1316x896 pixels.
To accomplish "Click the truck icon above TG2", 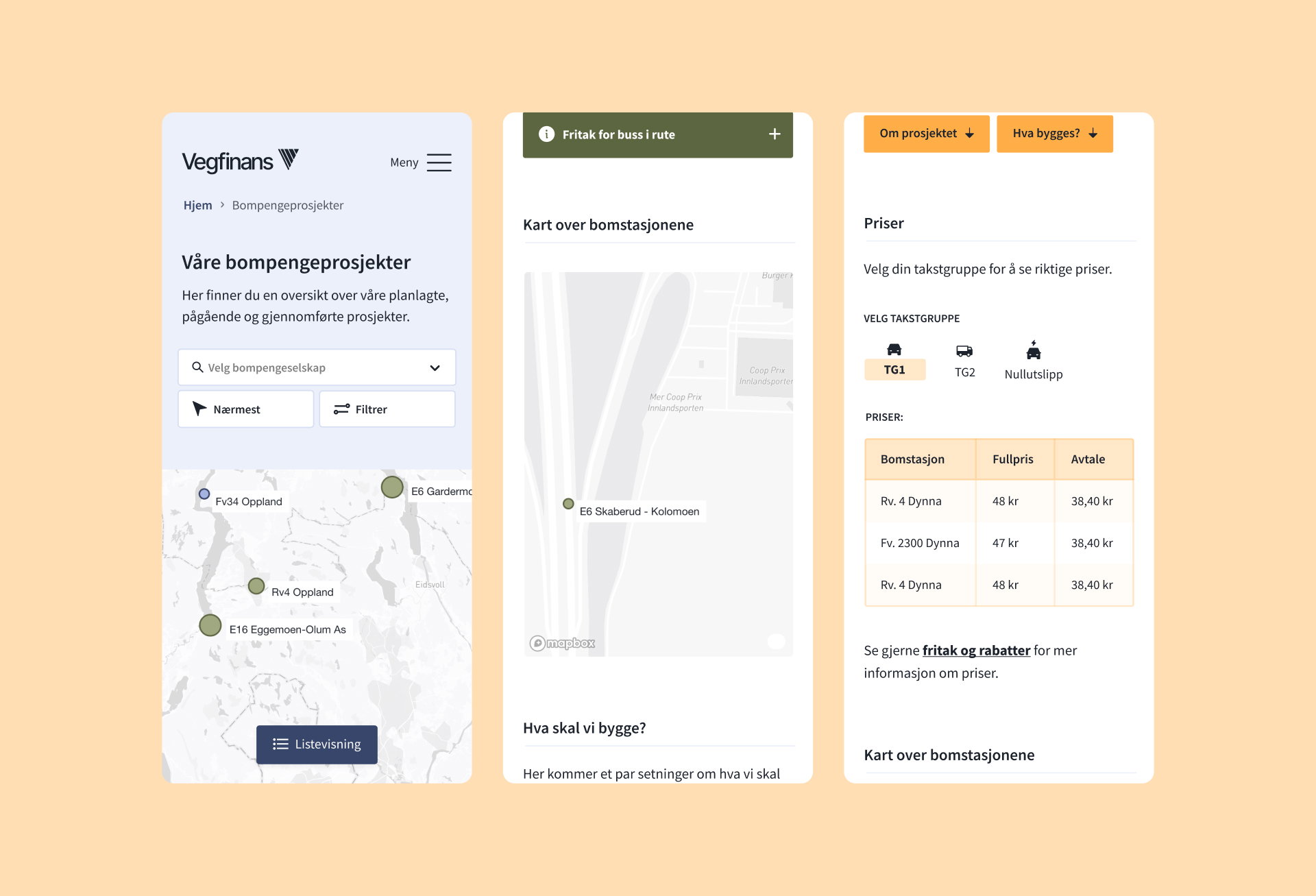I will [x=964, y=351].
